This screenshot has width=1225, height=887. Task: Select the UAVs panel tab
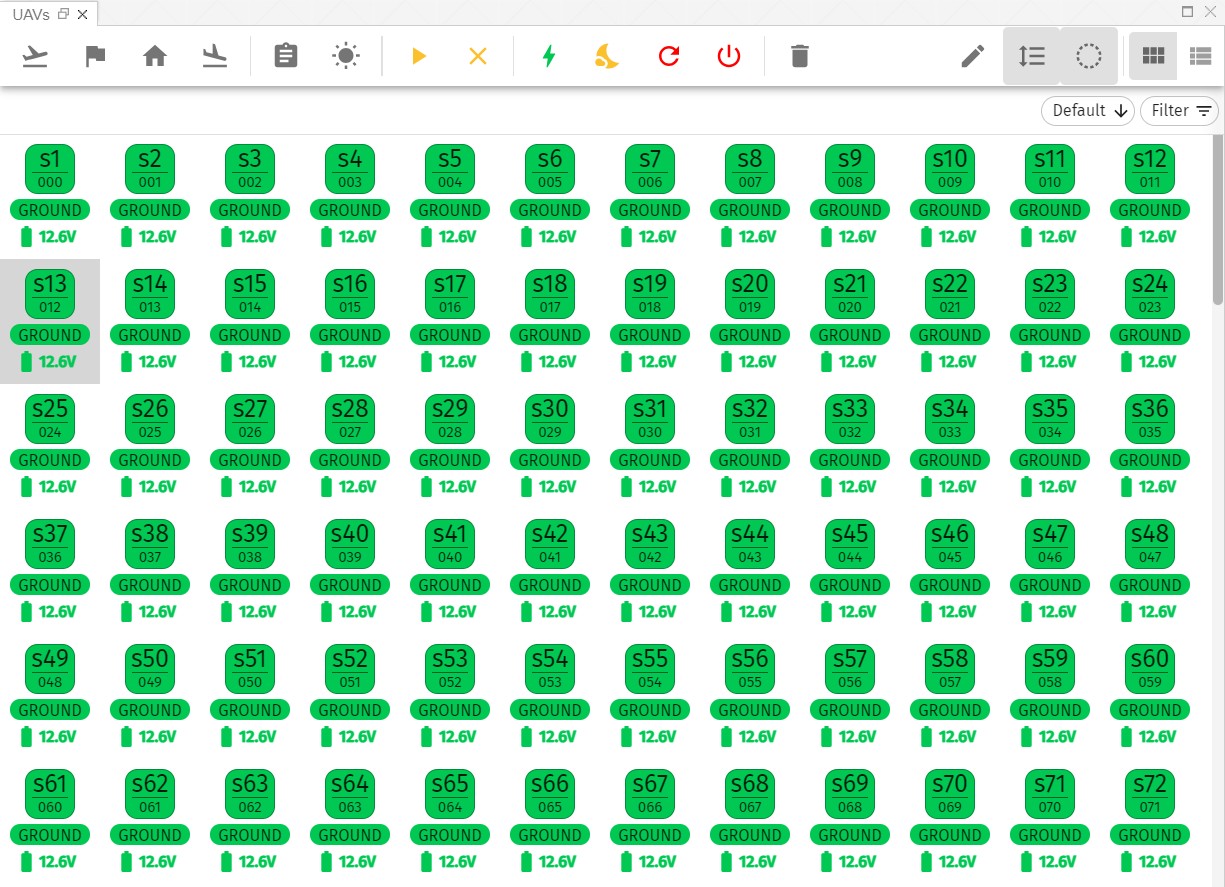tap(30, 14)
